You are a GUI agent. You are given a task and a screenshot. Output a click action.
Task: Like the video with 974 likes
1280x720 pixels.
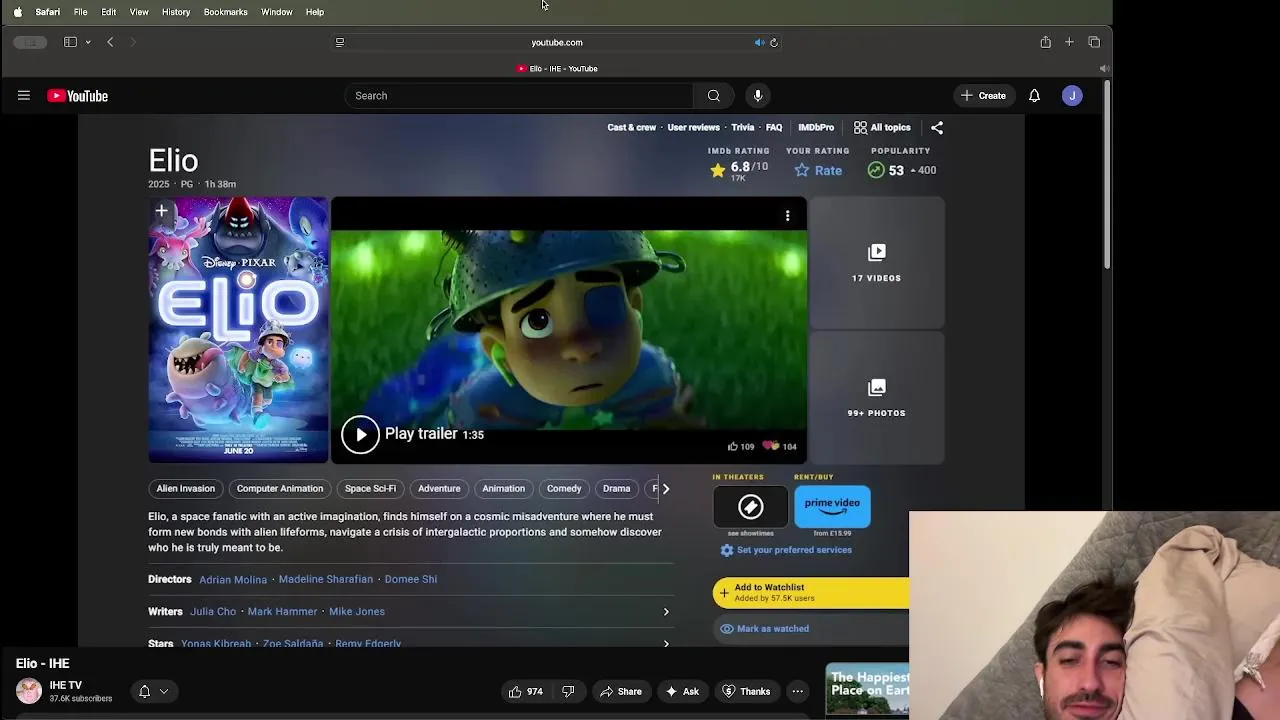pos(525,691)
